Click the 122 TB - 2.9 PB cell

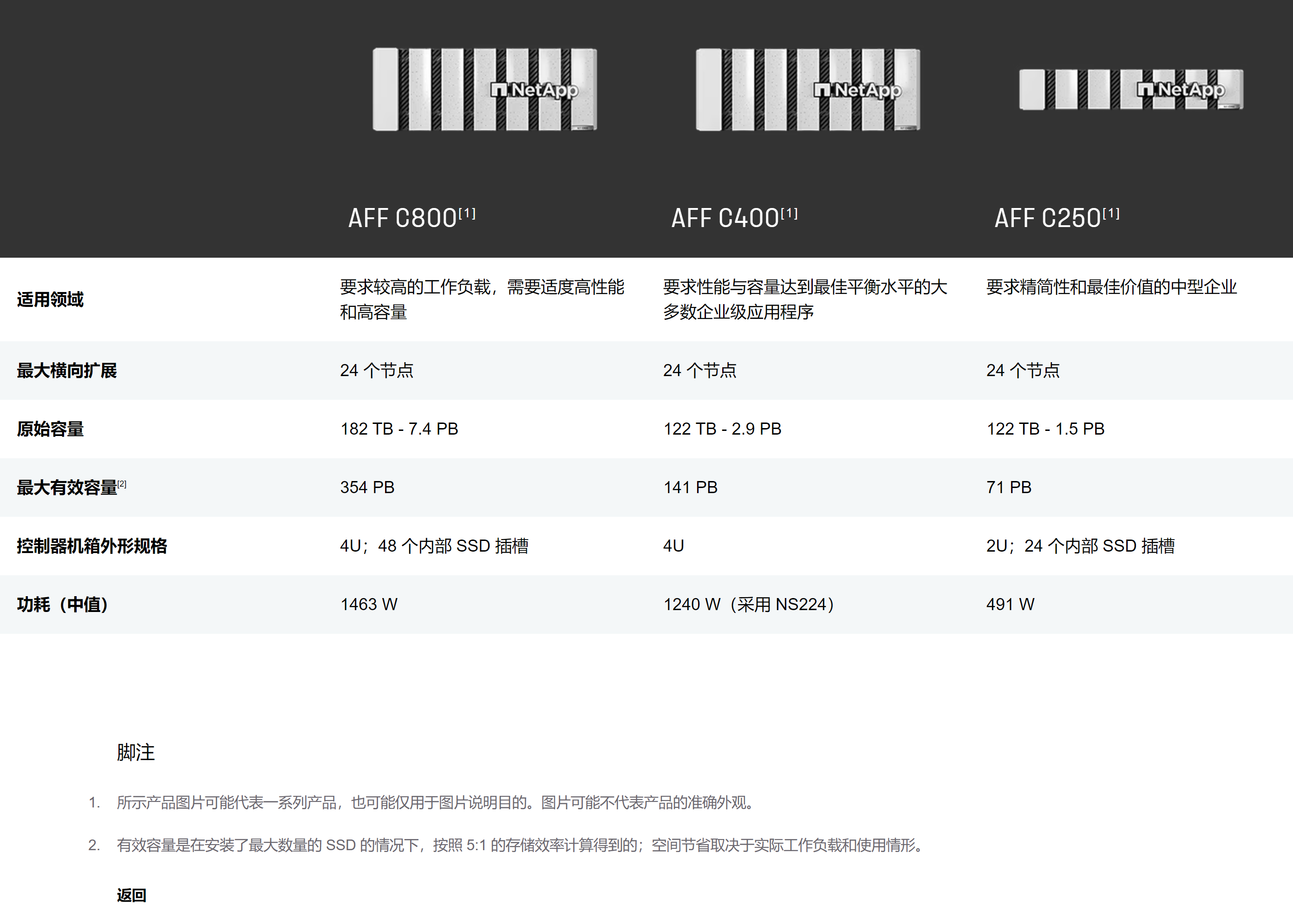coord(722,429)
